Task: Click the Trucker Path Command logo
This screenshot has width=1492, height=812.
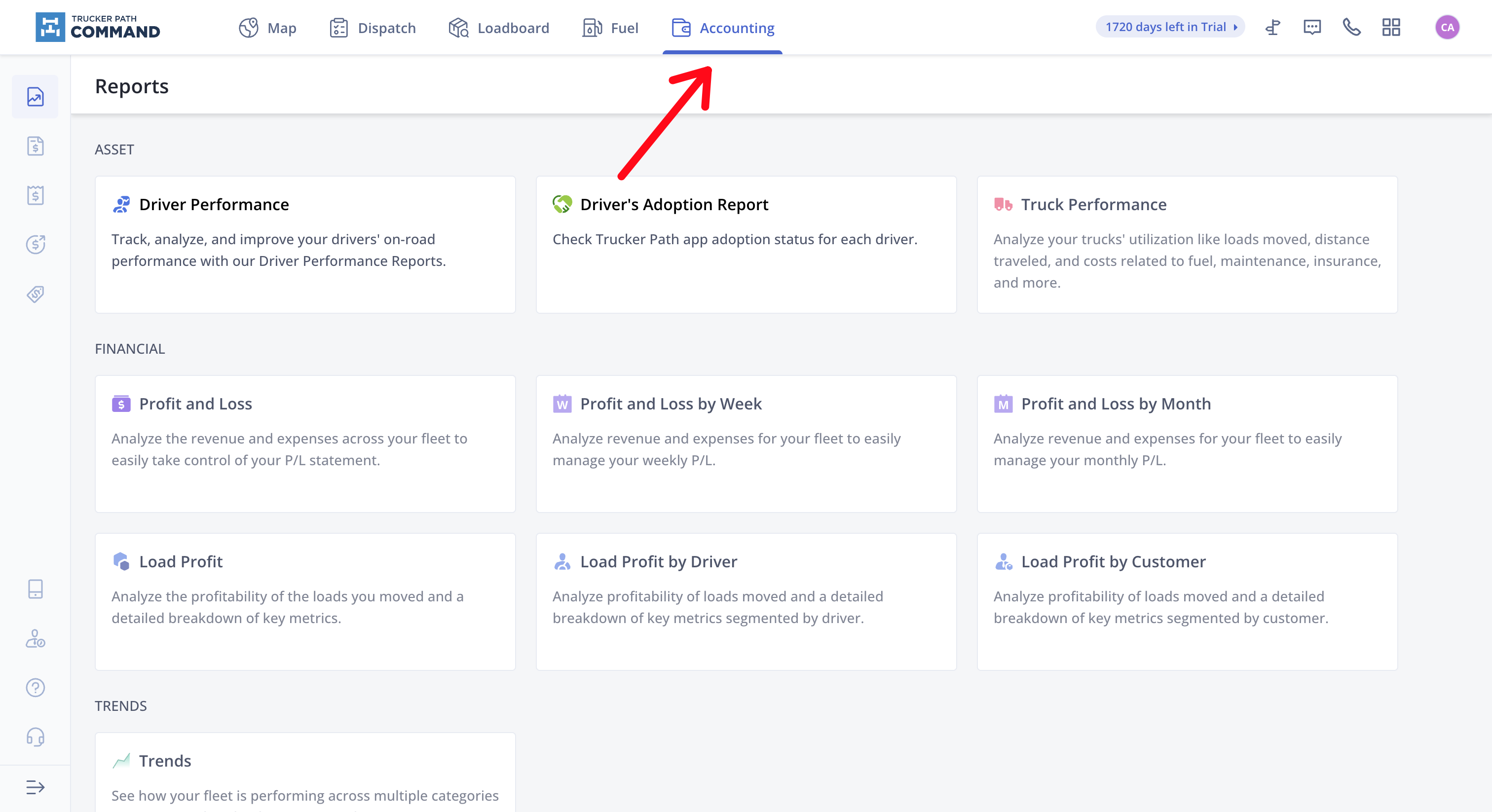Action: point(98,27)
